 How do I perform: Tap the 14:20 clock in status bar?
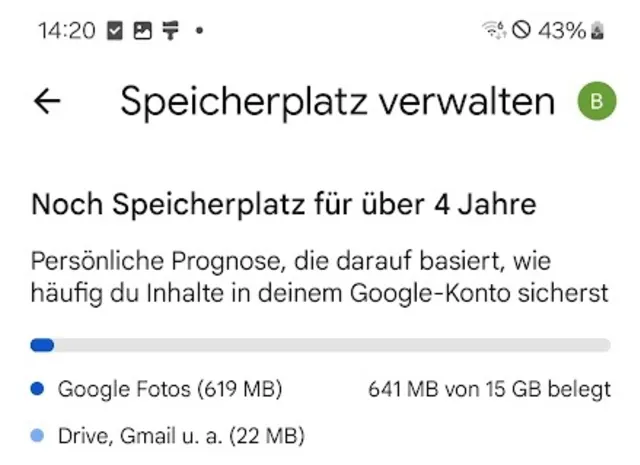point(66,31)
